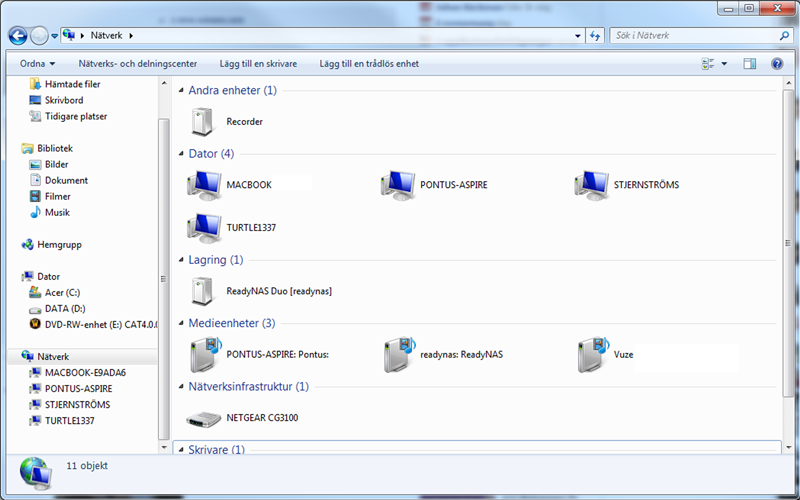
Task: Collapse the Lagring (1) group
Action: click(181, 260)
